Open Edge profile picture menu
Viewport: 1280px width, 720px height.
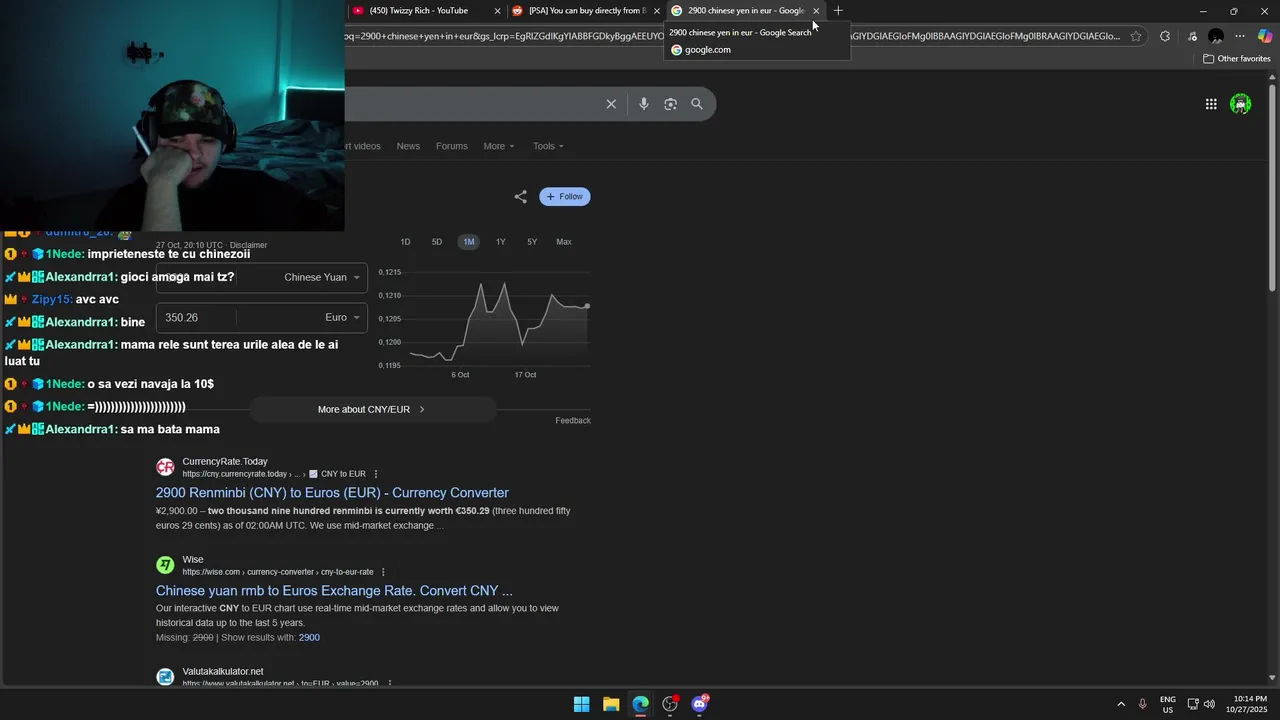click(x=1216, y=36)
